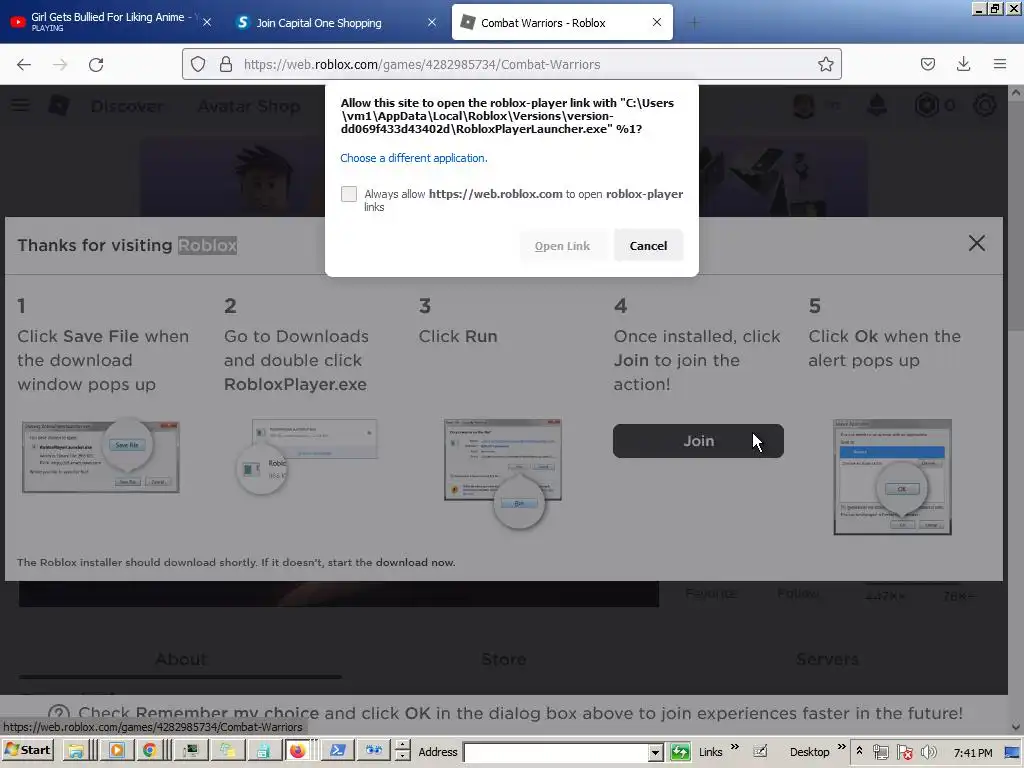Switch to the About tab
1024x768 pixels.
pyautogui.click(x=181, y=659)
